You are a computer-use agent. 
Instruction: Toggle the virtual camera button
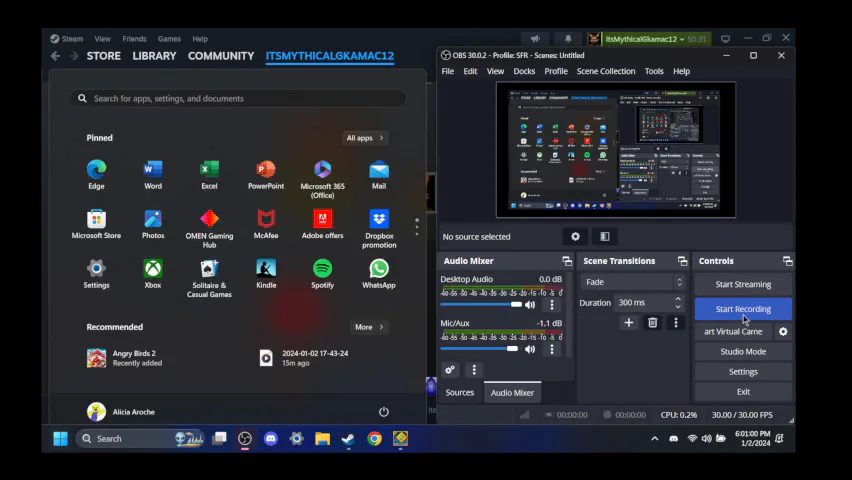coord(734,332)
